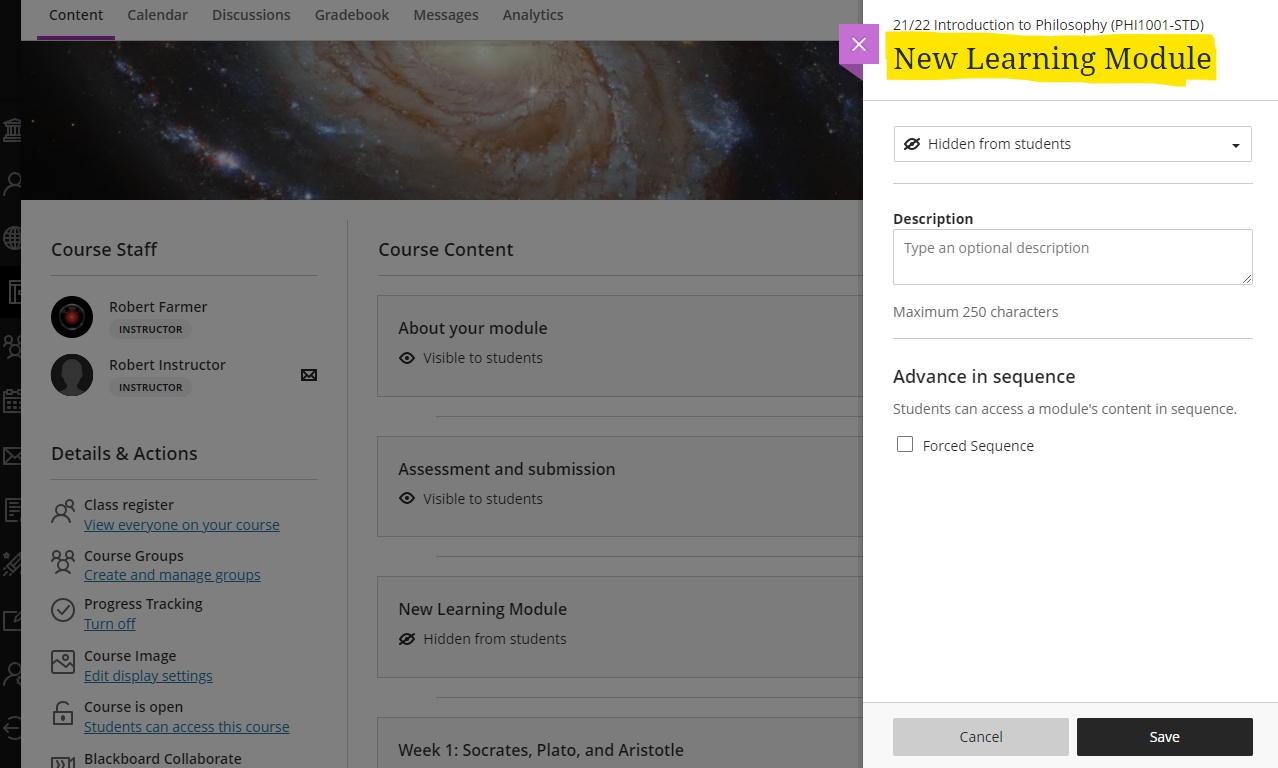Viewport: 1278px width, 768px height.
Task: Click the institution building icon in the sidebar
Action: 12,130
